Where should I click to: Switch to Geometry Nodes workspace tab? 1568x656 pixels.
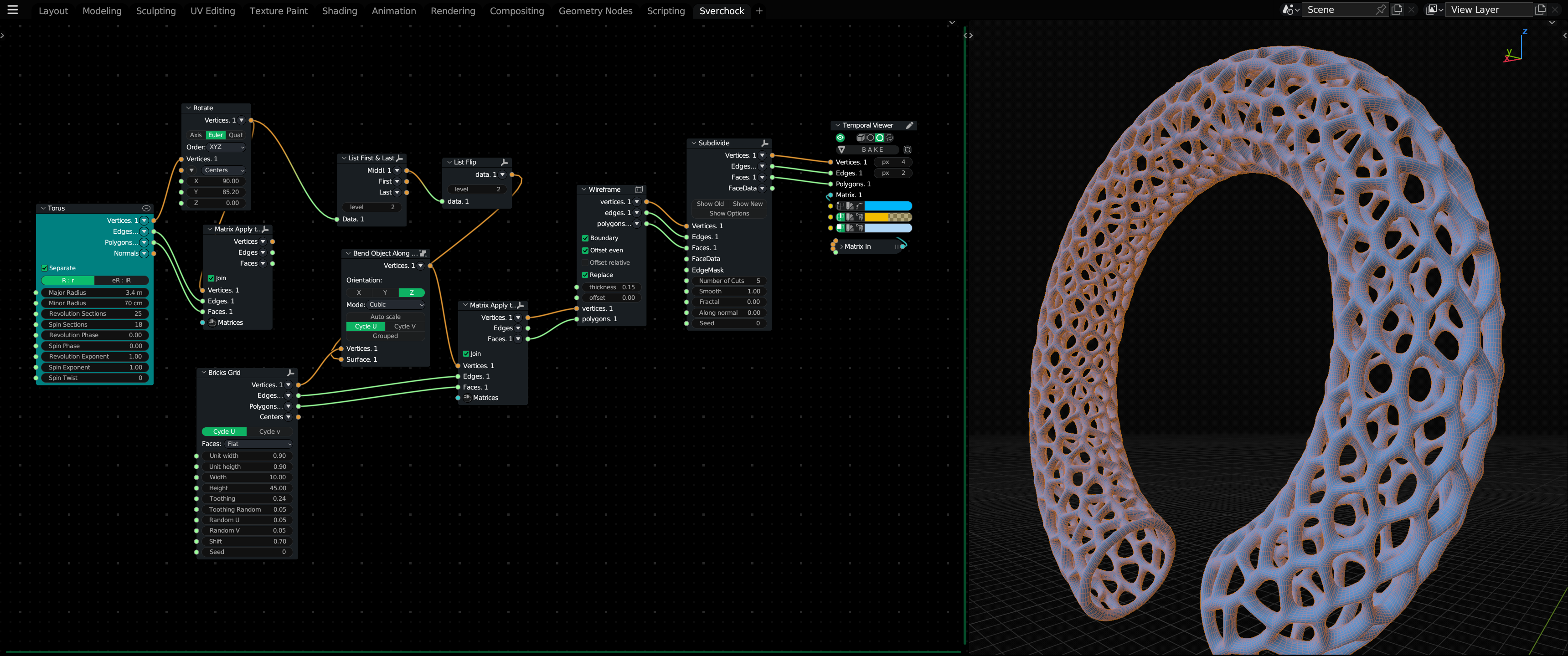click(x=595, y=11)
